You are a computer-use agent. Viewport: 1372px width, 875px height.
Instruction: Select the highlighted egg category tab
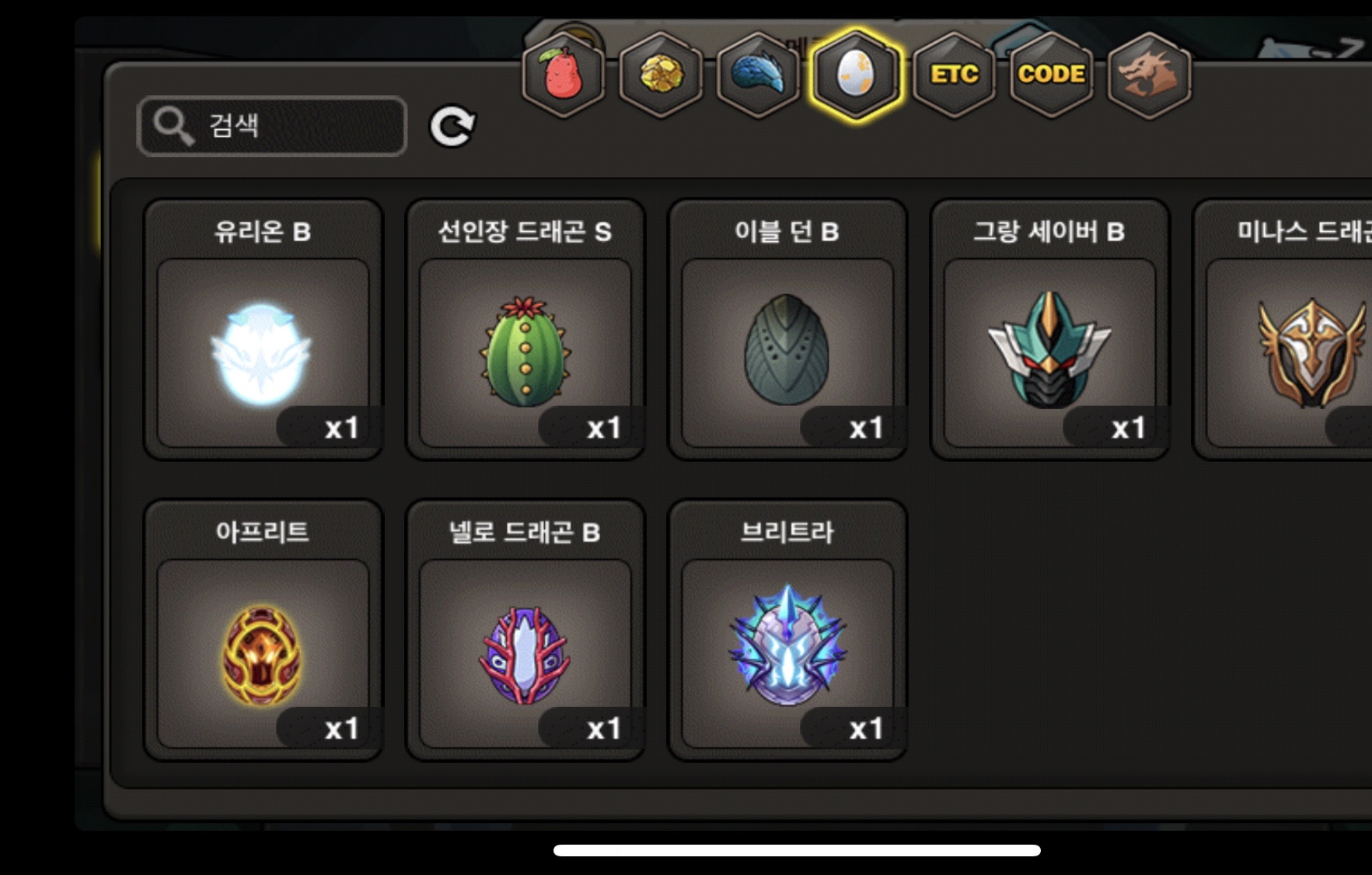pos(856,75)
